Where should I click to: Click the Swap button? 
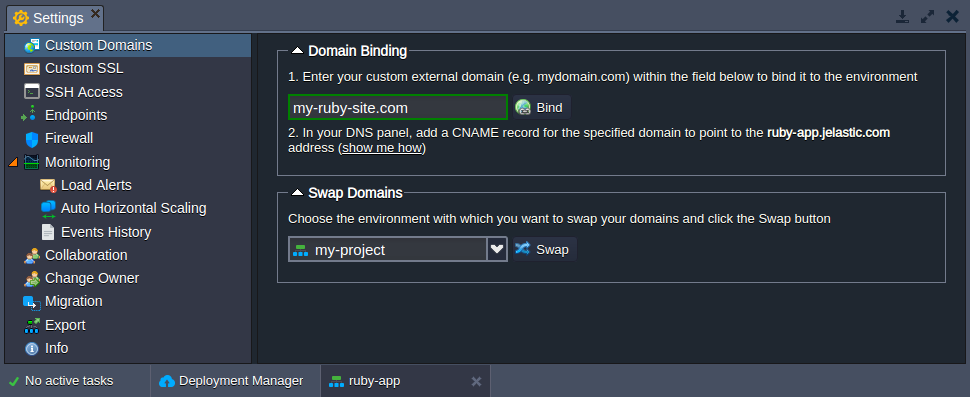[544, 249]
